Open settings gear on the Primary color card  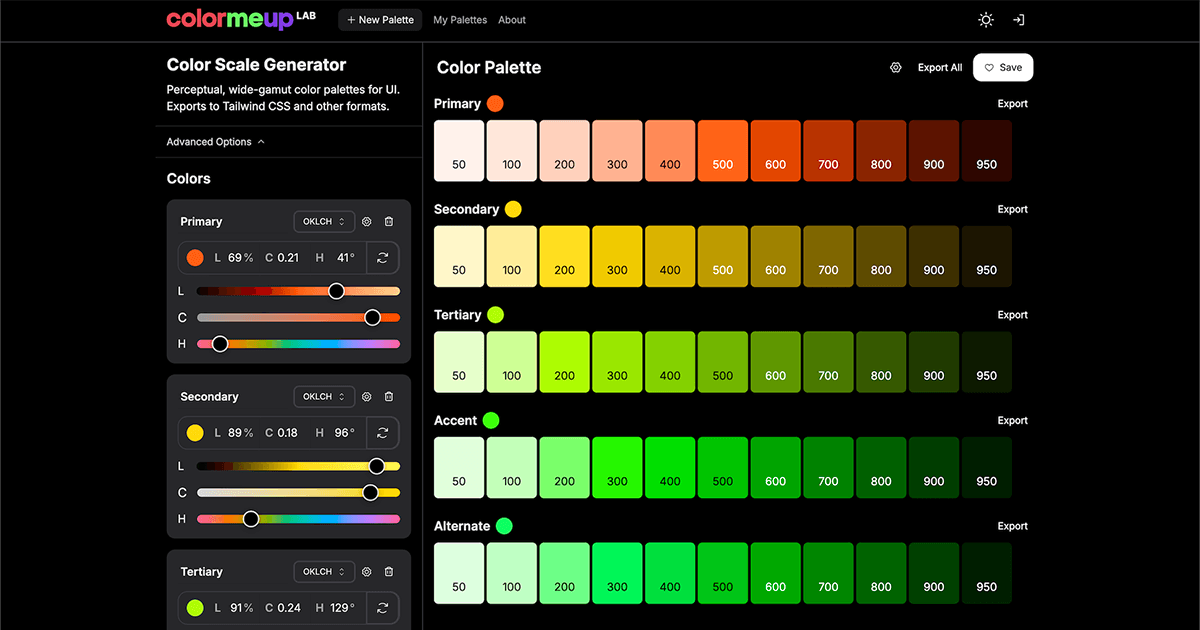[366, 221]
